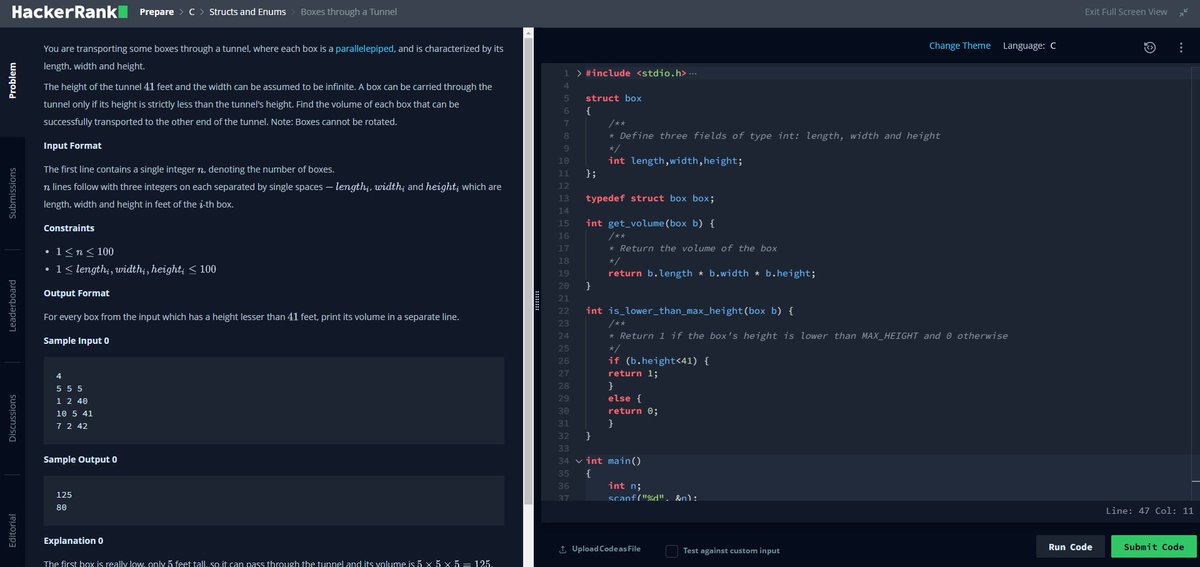
Task: Collapse the main function fold arrow at line 34
Action: point(578,461)
